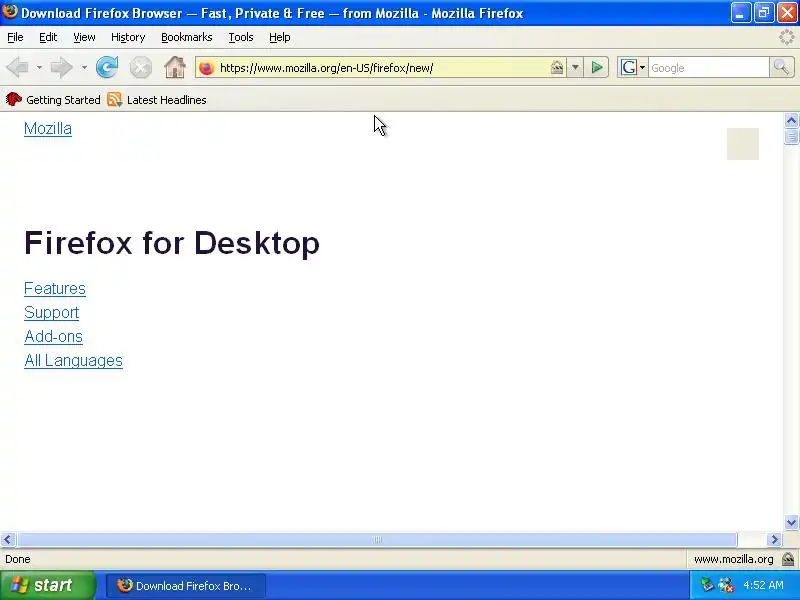Image resolution: width=800 pixels, height=600 pixels.
Task: Open the Getting Started bookmark
Action: [x=53, y=99]
